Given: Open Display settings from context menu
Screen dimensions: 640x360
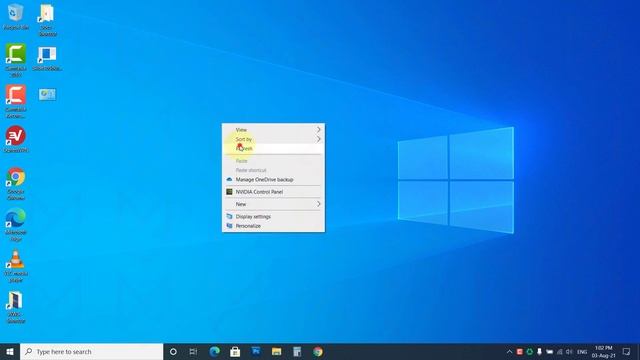Looking at the screenshot, I should tap(273, 216).
